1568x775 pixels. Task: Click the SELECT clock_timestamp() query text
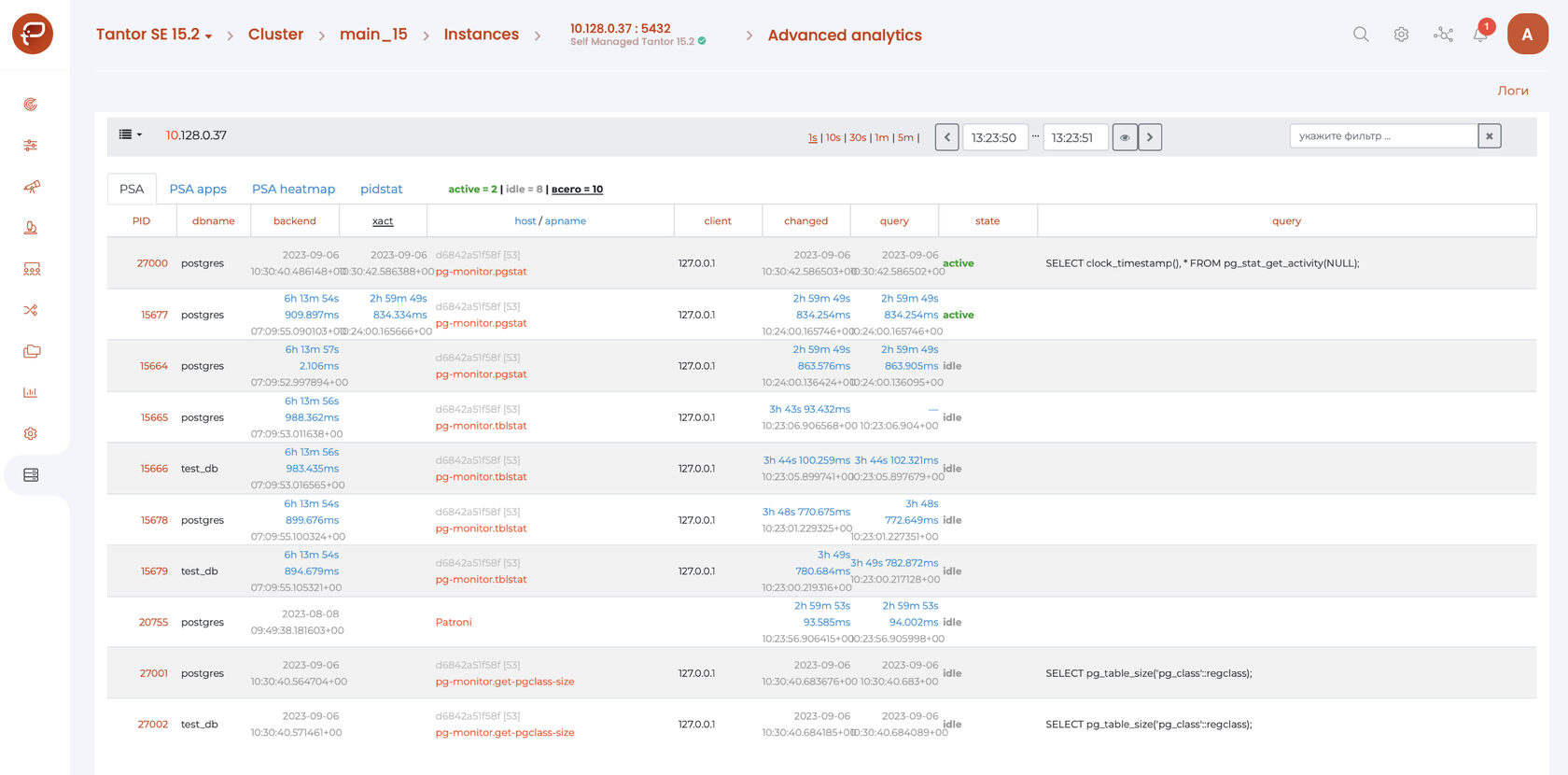pyautogui.click(x=1202, y=263)
